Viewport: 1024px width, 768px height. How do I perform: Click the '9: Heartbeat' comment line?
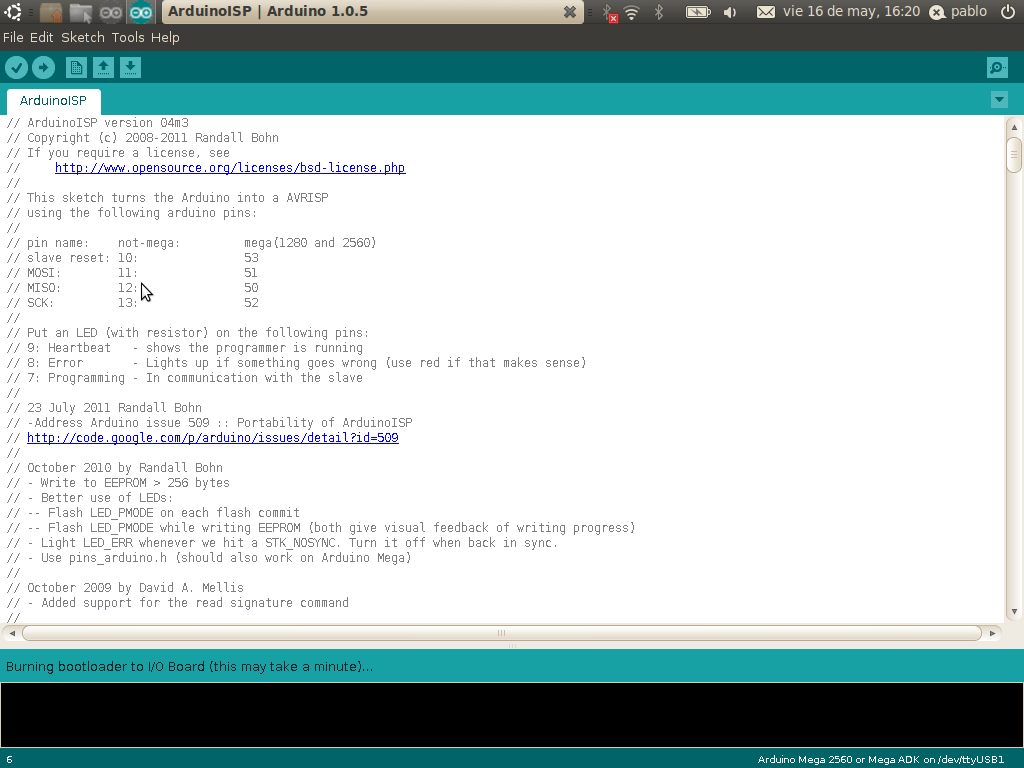[x=185, y=348]
